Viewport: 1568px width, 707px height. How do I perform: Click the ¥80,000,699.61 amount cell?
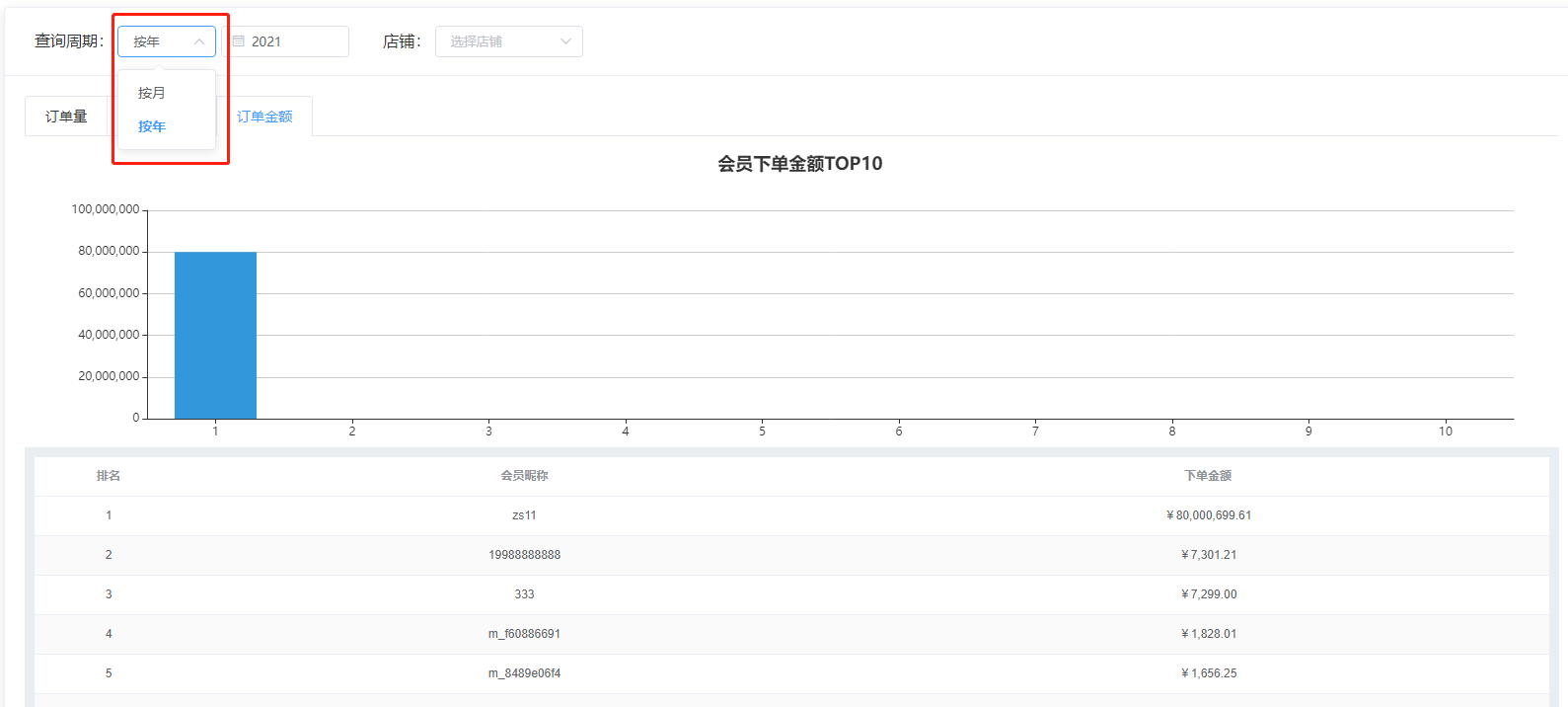click(1208, 515)
